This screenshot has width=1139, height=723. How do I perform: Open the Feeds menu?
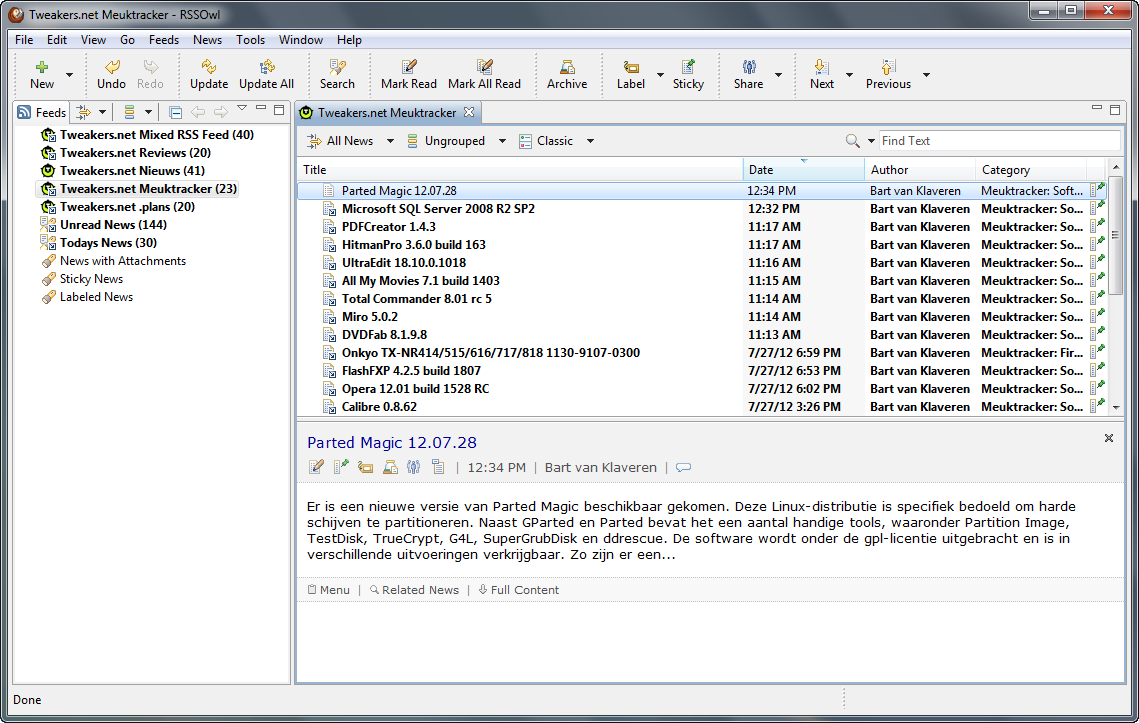click(164, 40)
